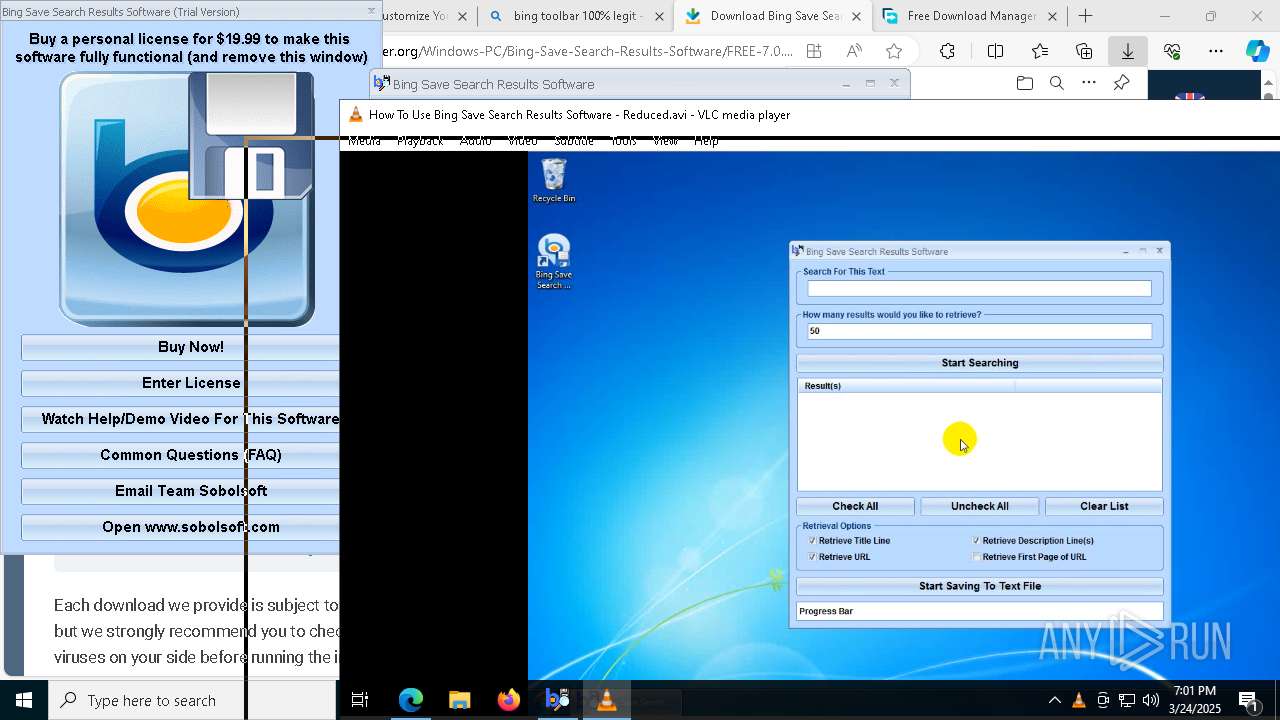Select VLC media player taskbar icon
This screenshot has width=1280, height=720.
click(x=606, y=700)
